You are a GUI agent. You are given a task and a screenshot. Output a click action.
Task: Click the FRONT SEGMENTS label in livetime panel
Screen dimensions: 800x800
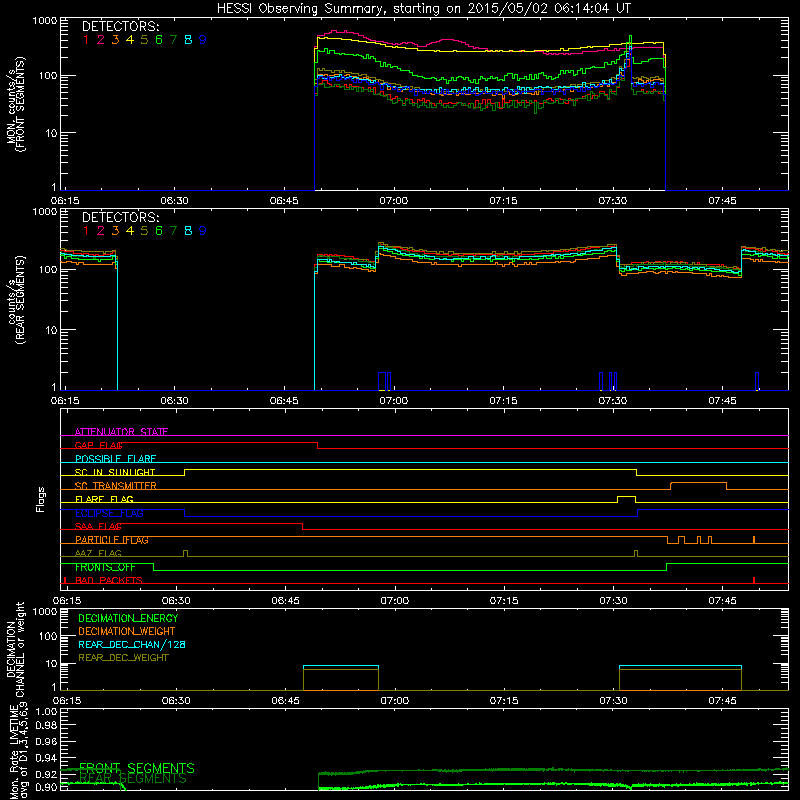coord(137,768)
